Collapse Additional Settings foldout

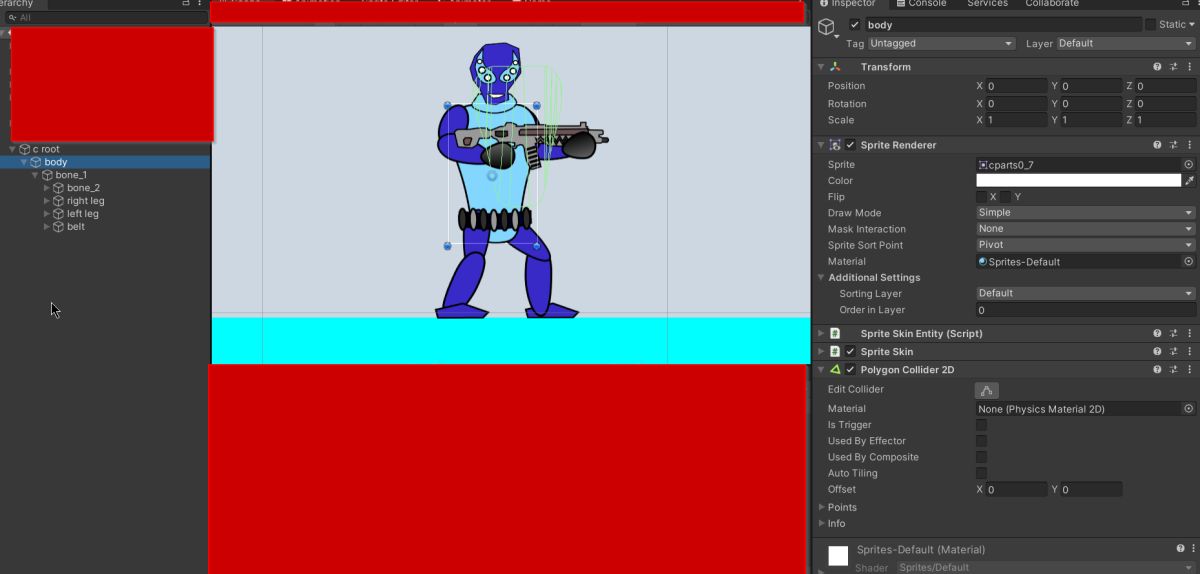tap(822, 278)
